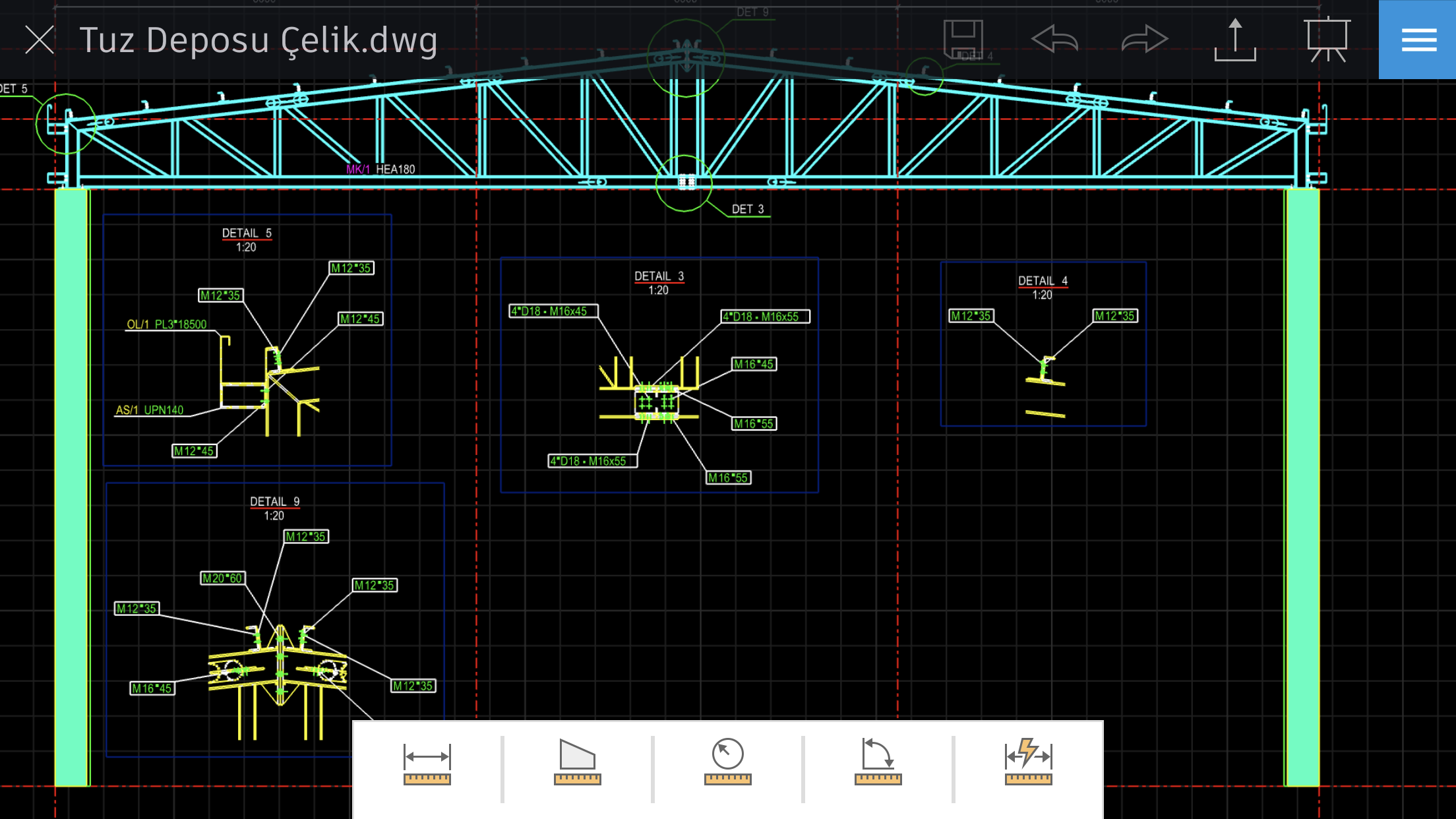Select the angle measure tool
This screenshot has height=819, width=1456.
coord(878,762)
